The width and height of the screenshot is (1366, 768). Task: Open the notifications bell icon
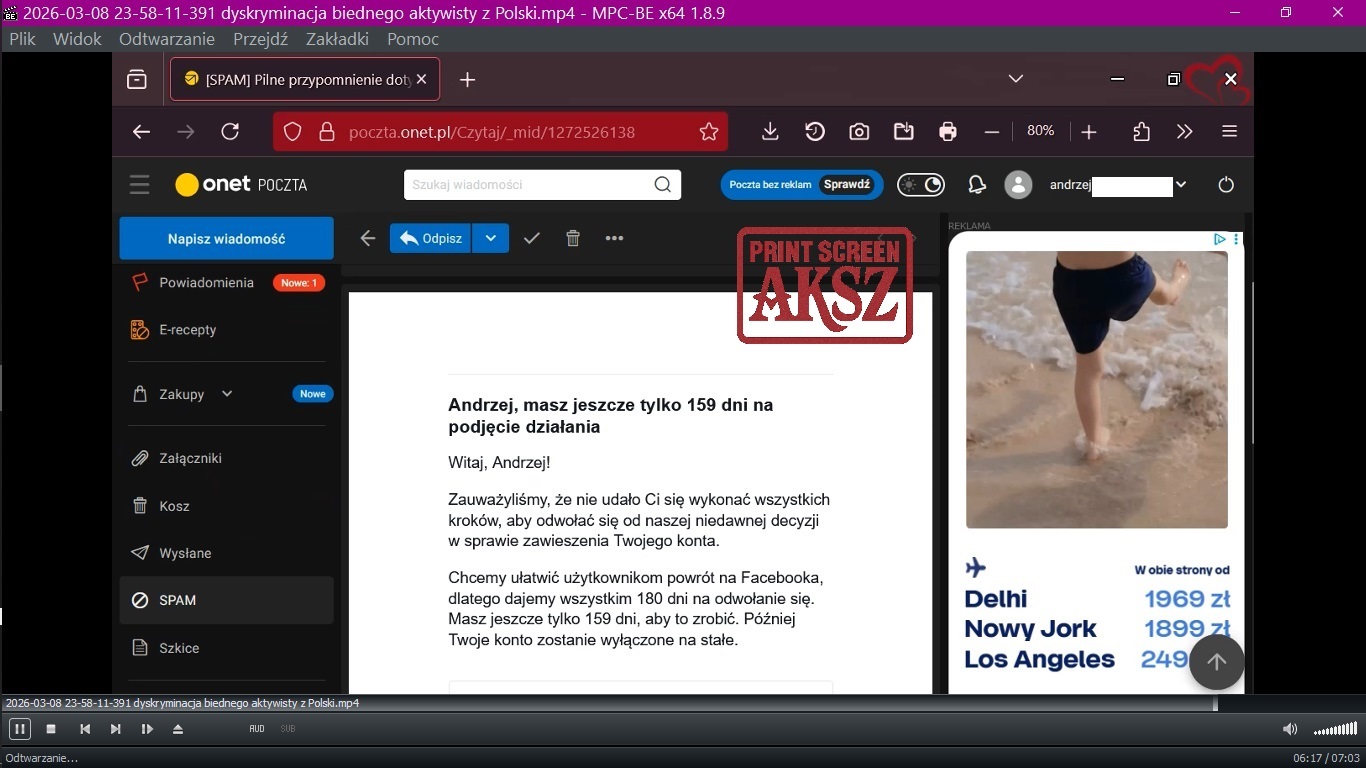977,185
